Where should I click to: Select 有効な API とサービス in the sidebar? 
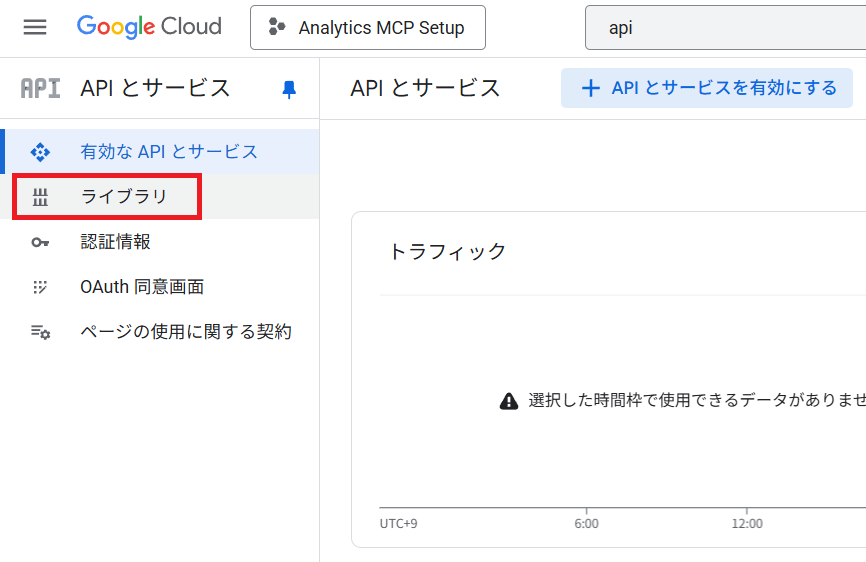pyautogui.click(x=169, y=152)
